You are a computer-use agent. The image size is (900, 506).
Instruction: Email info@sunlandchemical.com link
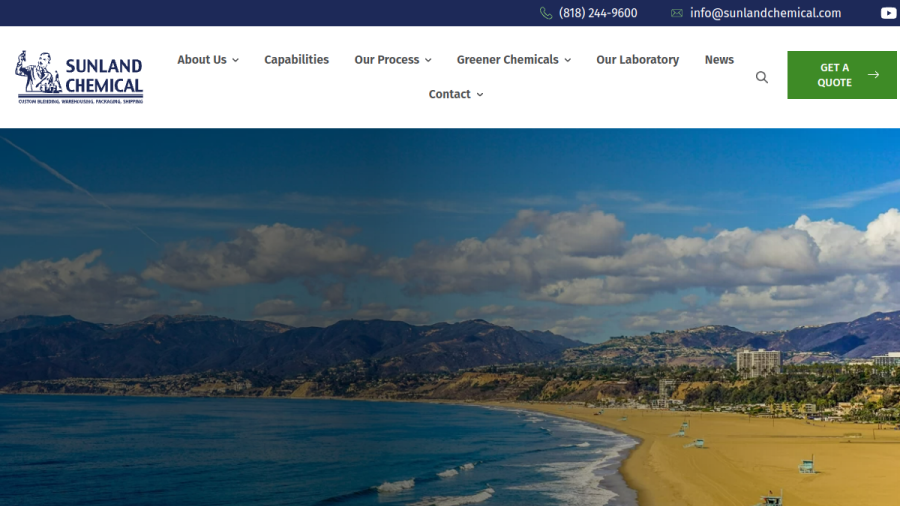[x=765, y=13]
